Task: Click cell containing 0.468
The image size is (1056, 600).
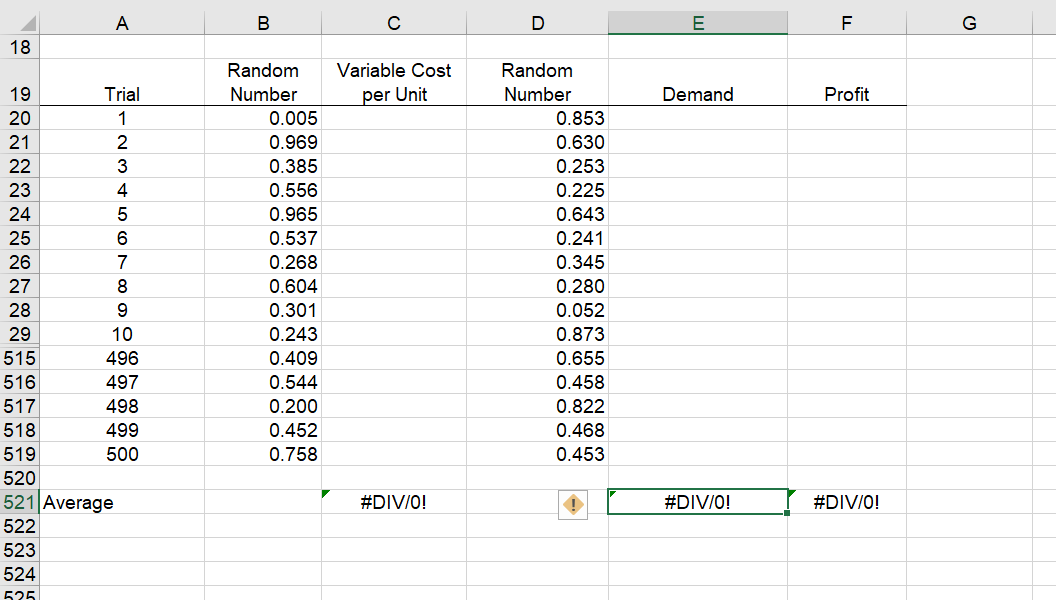Action: pos(537,430)
